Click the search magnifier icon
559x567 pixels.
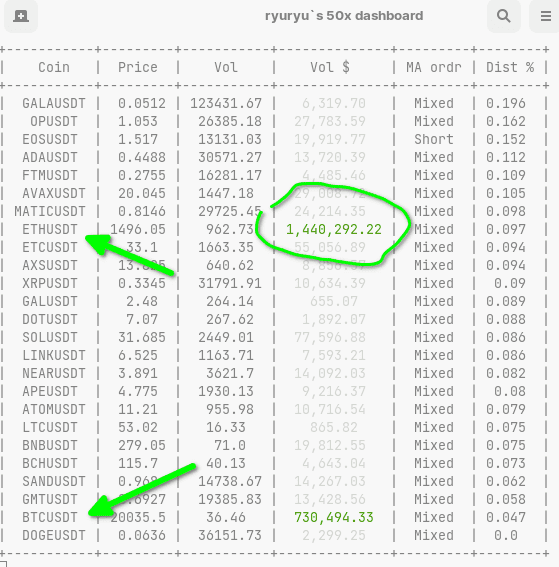[503, 16]
